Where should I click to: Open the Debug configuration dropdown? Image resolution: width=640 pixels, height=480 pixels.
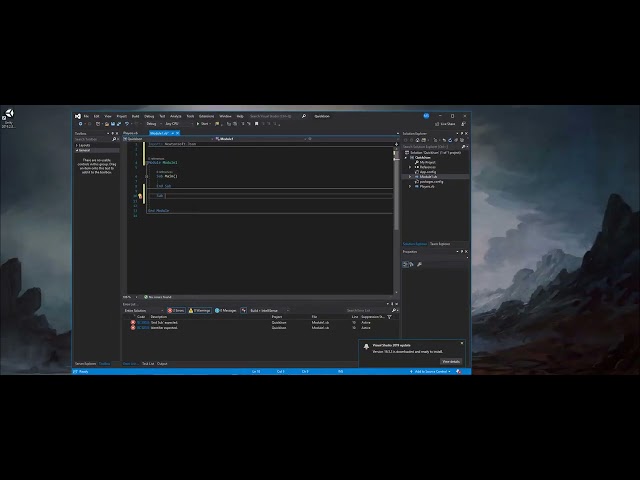tap(154, 124)
